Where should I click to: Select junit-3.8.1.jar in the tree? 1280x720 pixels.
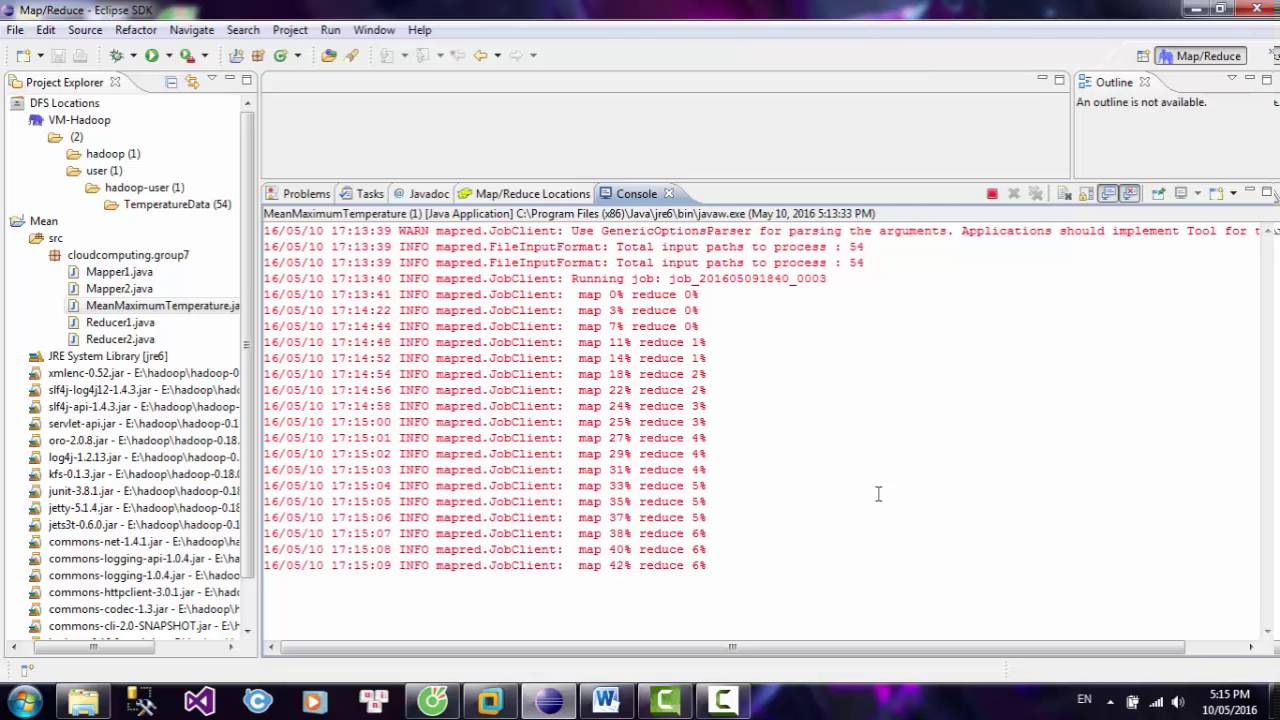point(144,491)
